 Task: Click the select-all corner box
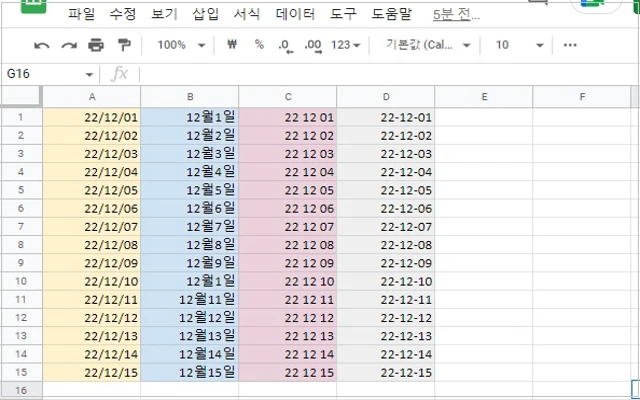21,97
